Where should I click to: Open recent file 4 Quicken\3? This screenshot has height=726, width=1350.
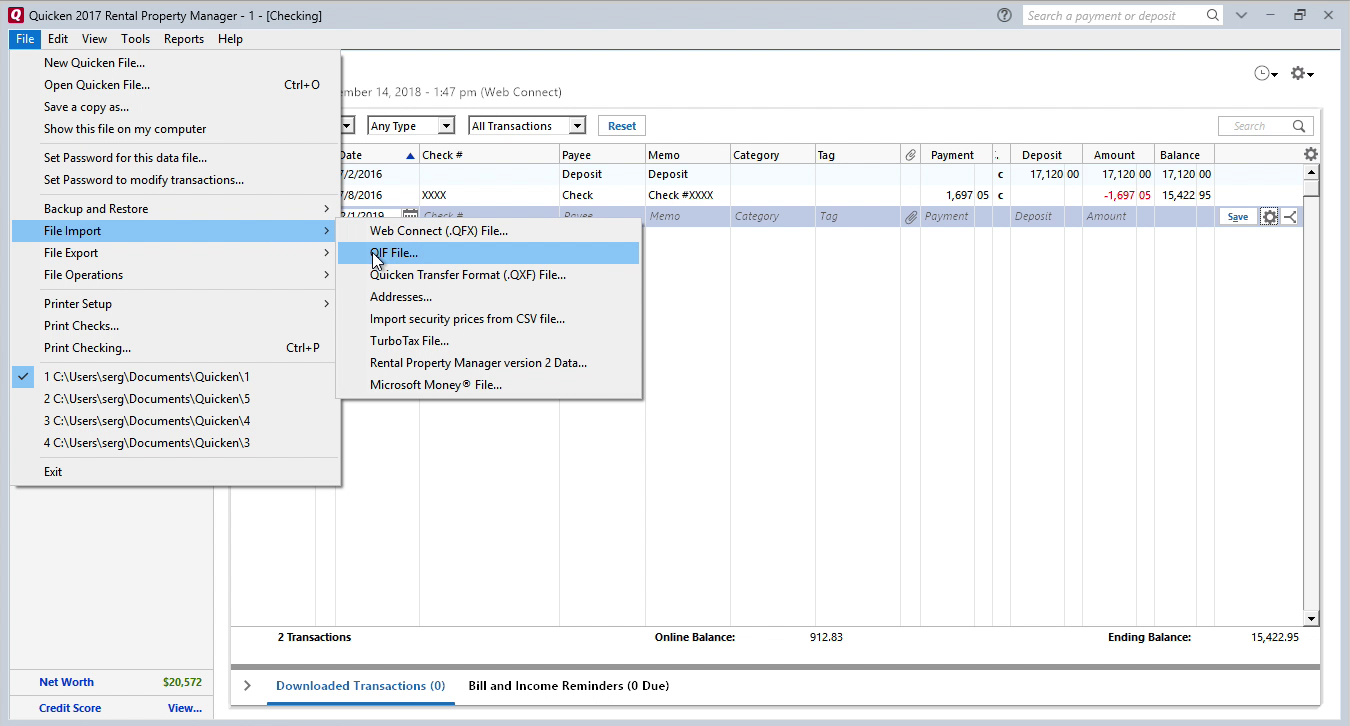click(x=176, y=443)
